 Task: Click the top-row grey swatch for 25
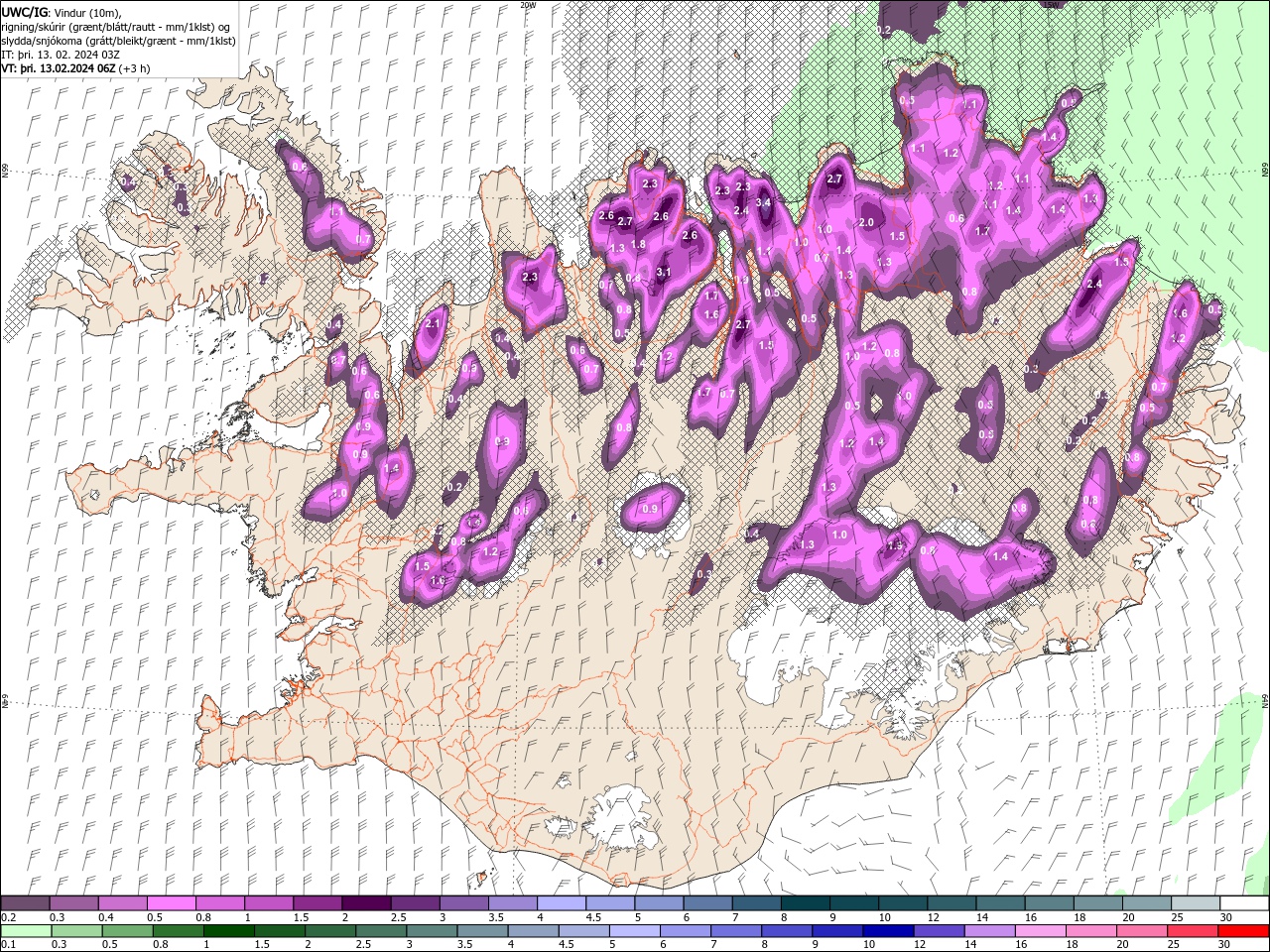pos(1195,903)
